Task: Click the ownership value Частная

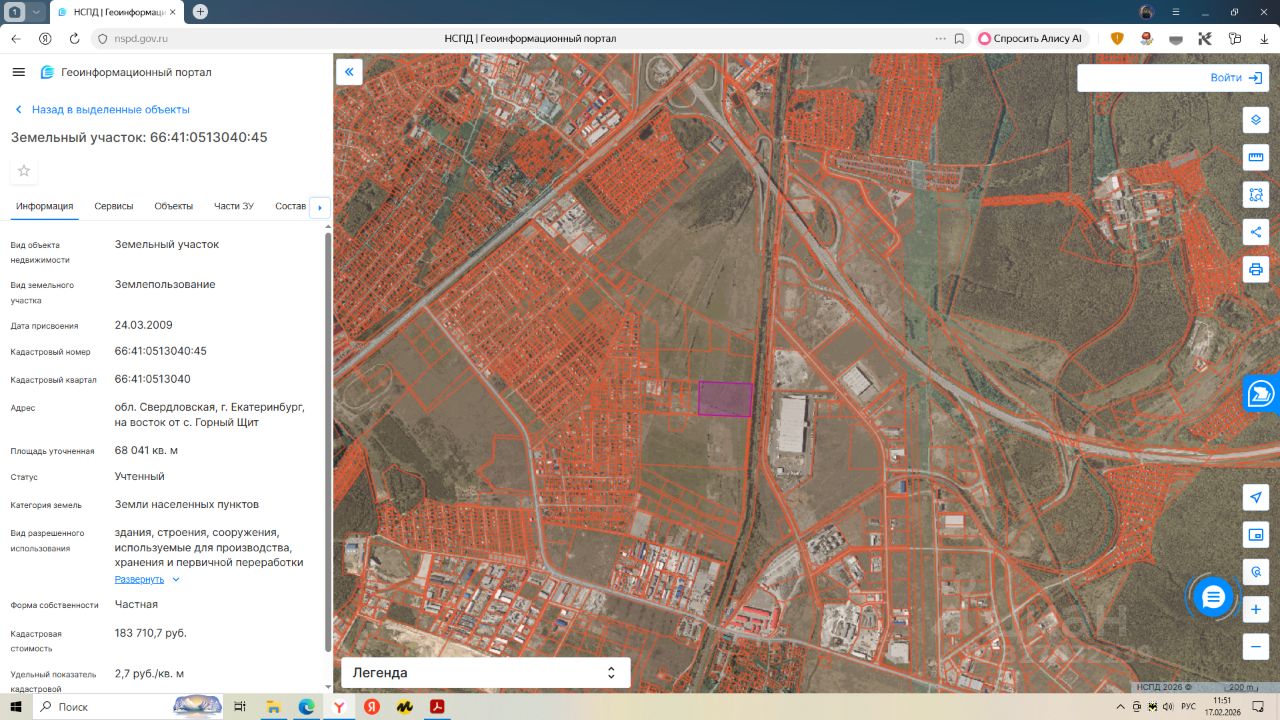Action: [136, 604]
